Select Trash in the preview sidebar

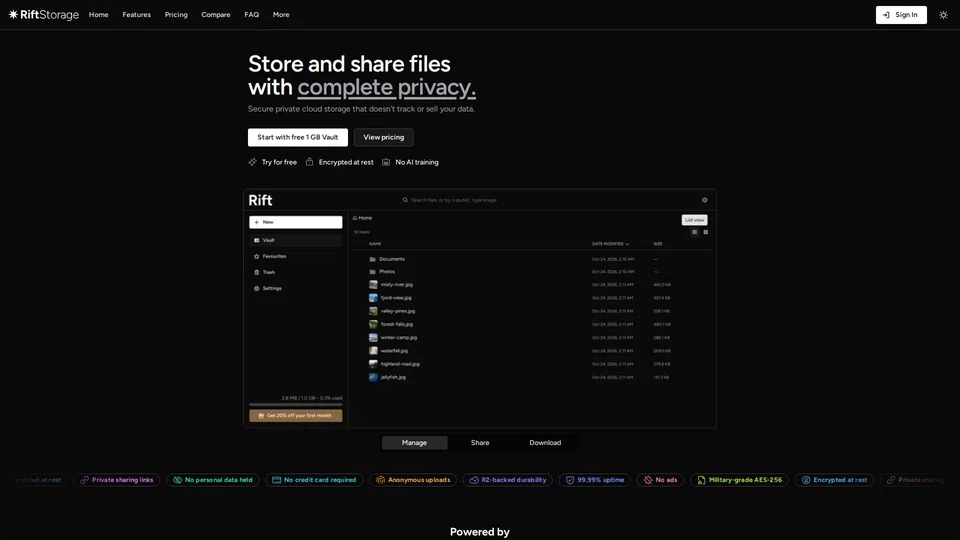point(296,272)
